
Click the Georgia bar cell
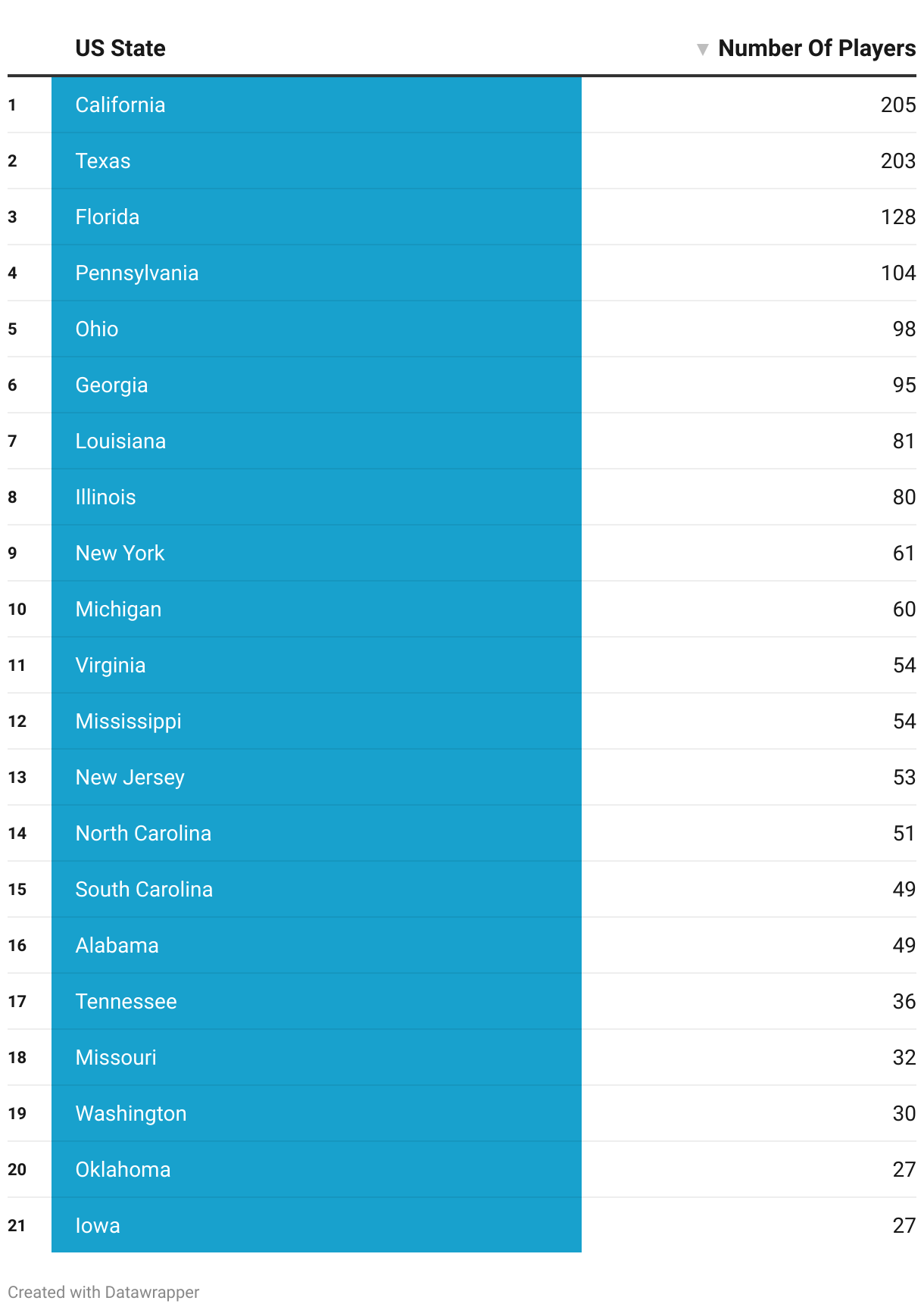tap(317, 385)
